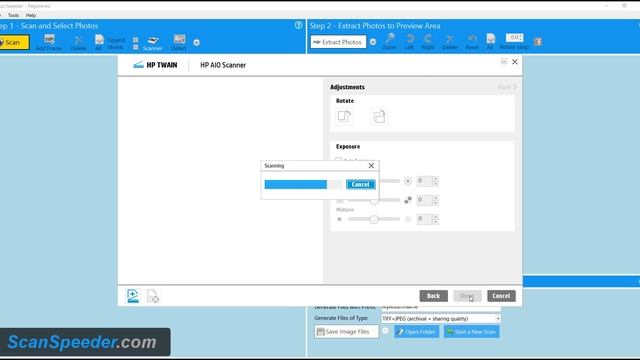Click the Save Image Files button

coord(346,332)
